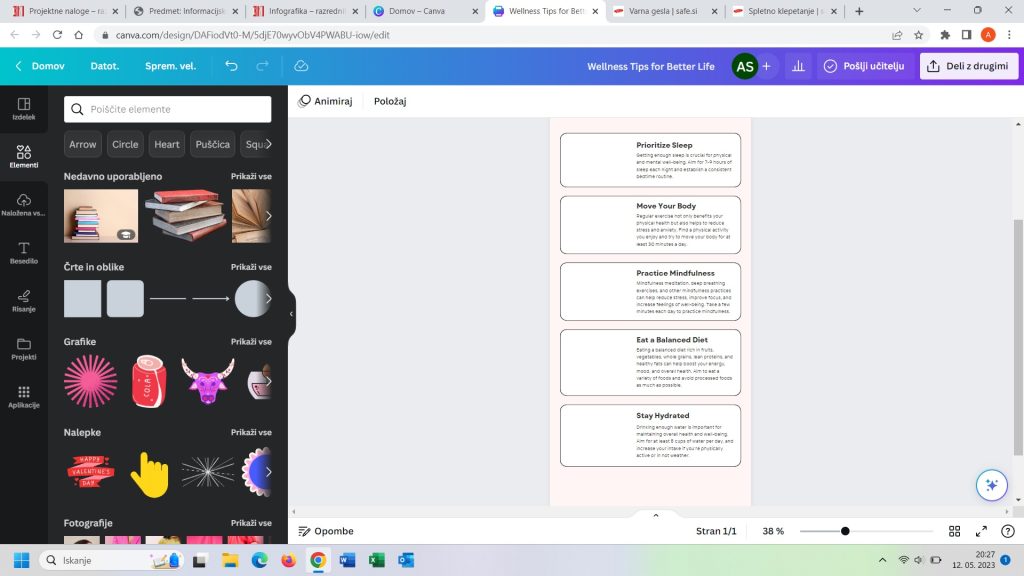
Task: Add collaborator with the plus icon
Action: (x=766, y=66)
